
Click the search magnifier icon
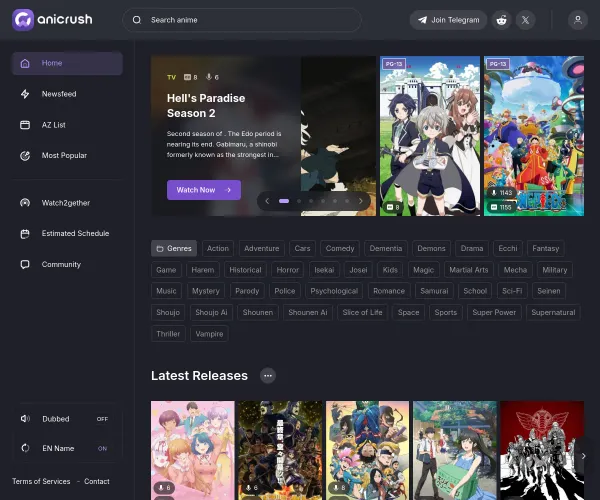point(137,19)
